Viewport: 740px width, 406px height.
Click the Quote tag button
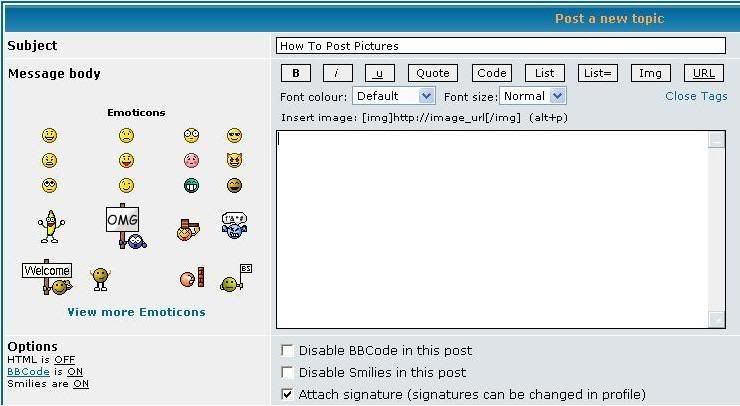point(433,73)
